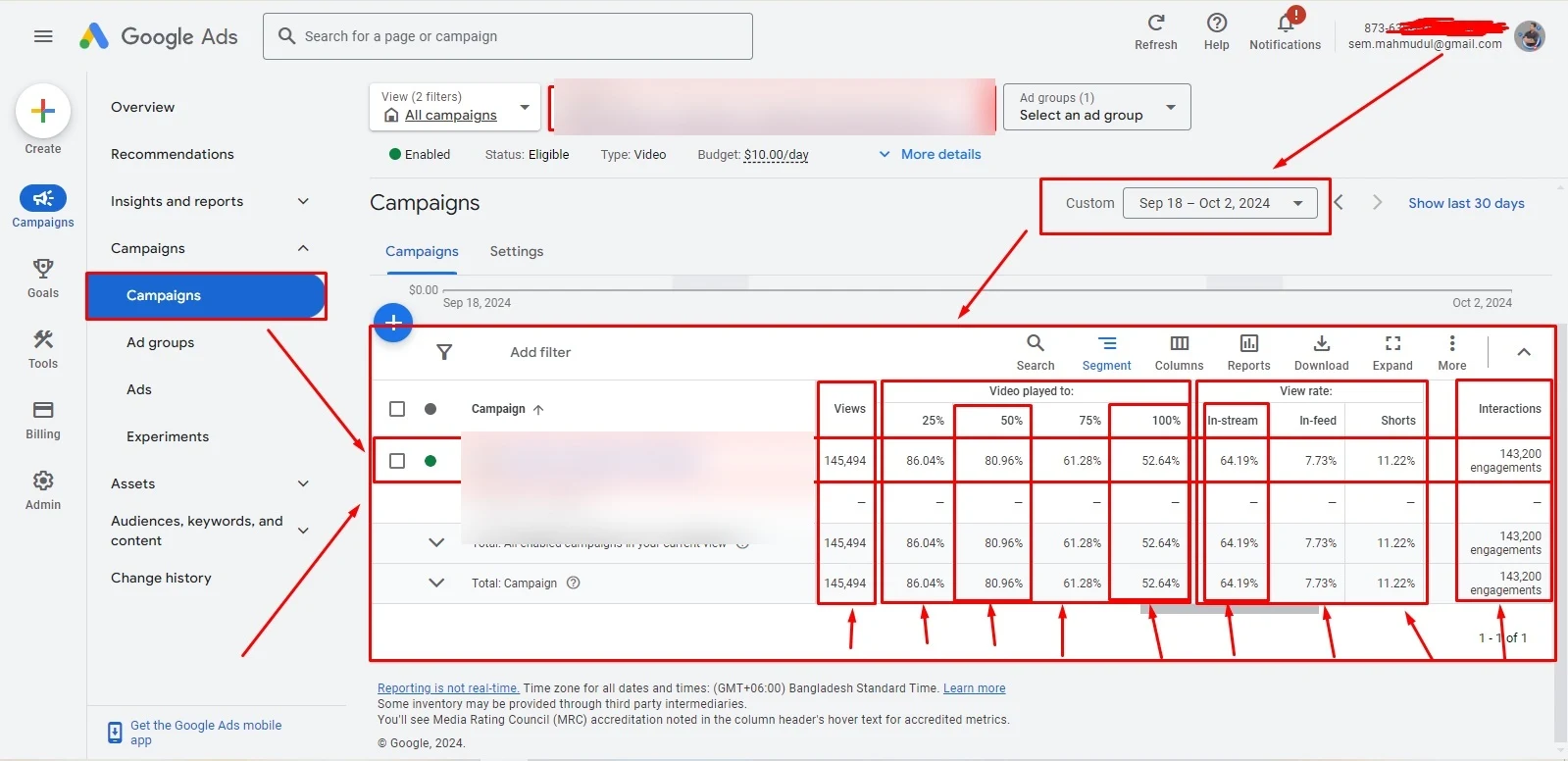
Task: Click Total: Campaign help question icon
Action: pos(574,583)
